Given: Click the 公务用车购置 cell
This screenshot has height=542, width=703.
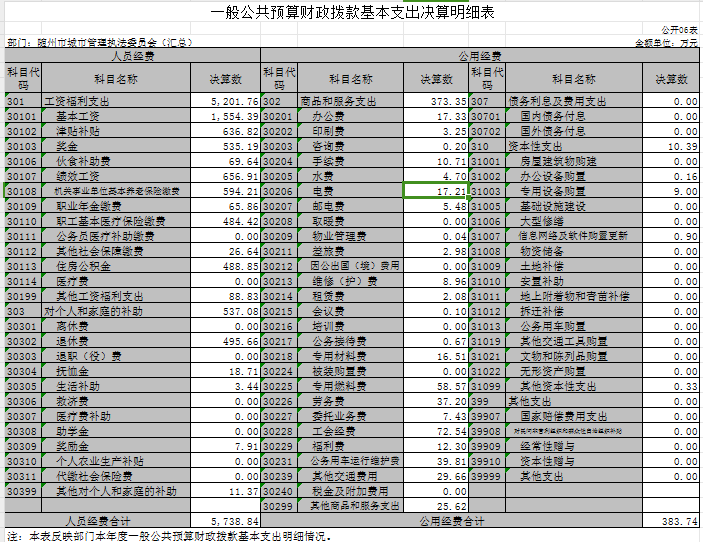Looking at the screenshot, I should pos(574,326).
